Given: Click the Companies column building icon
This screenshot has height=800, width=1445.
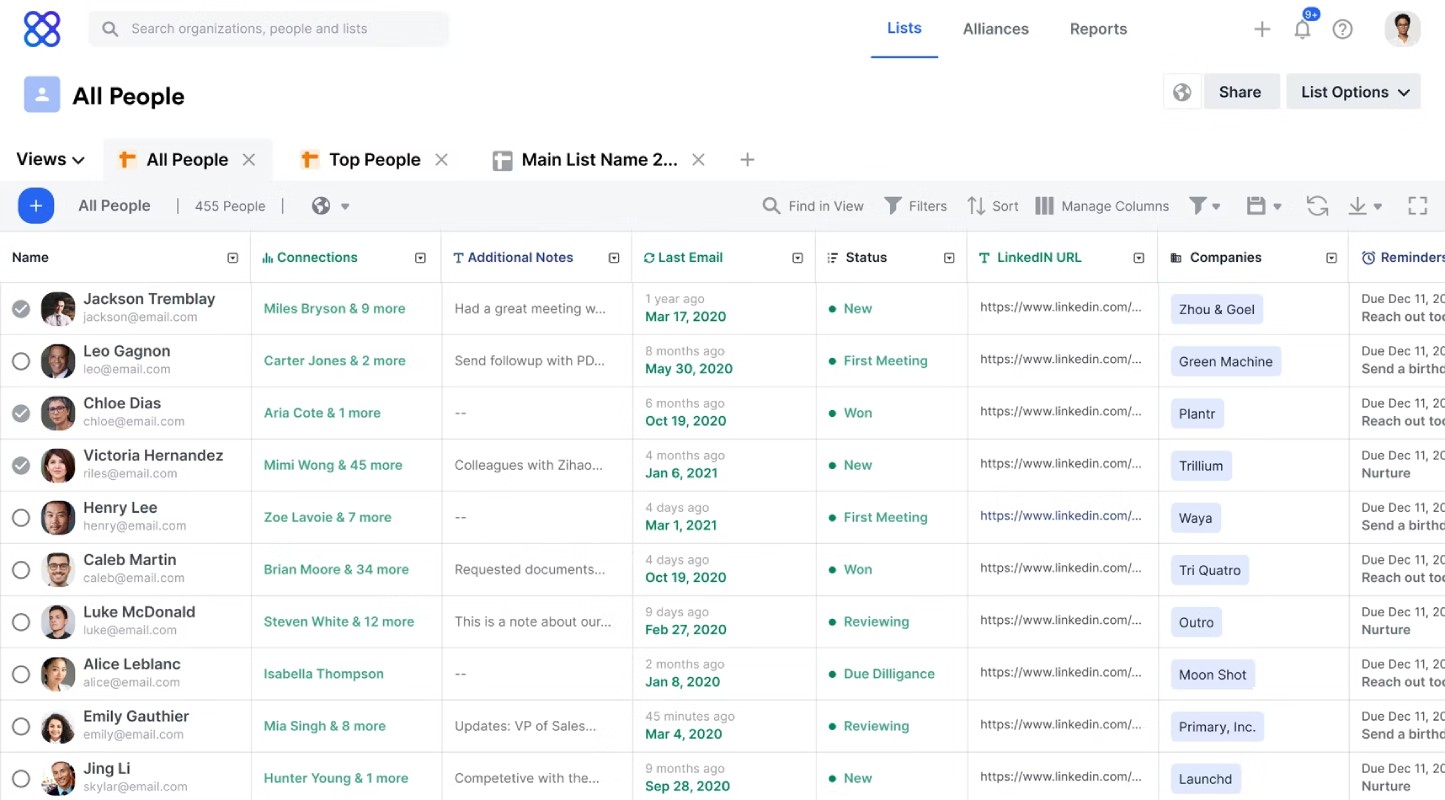Looking at the screenshot, I should tap(1176, 258).
